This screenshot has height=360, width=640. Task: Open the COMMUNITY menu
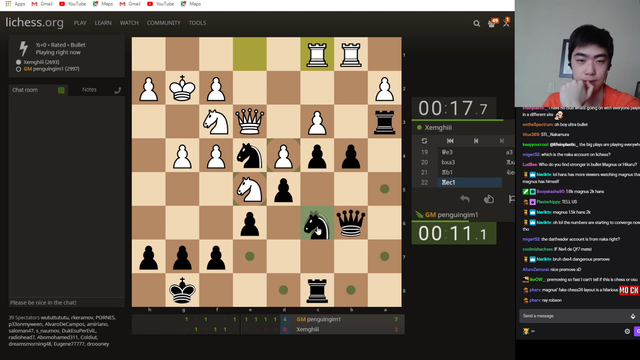(x=164, y=23)
